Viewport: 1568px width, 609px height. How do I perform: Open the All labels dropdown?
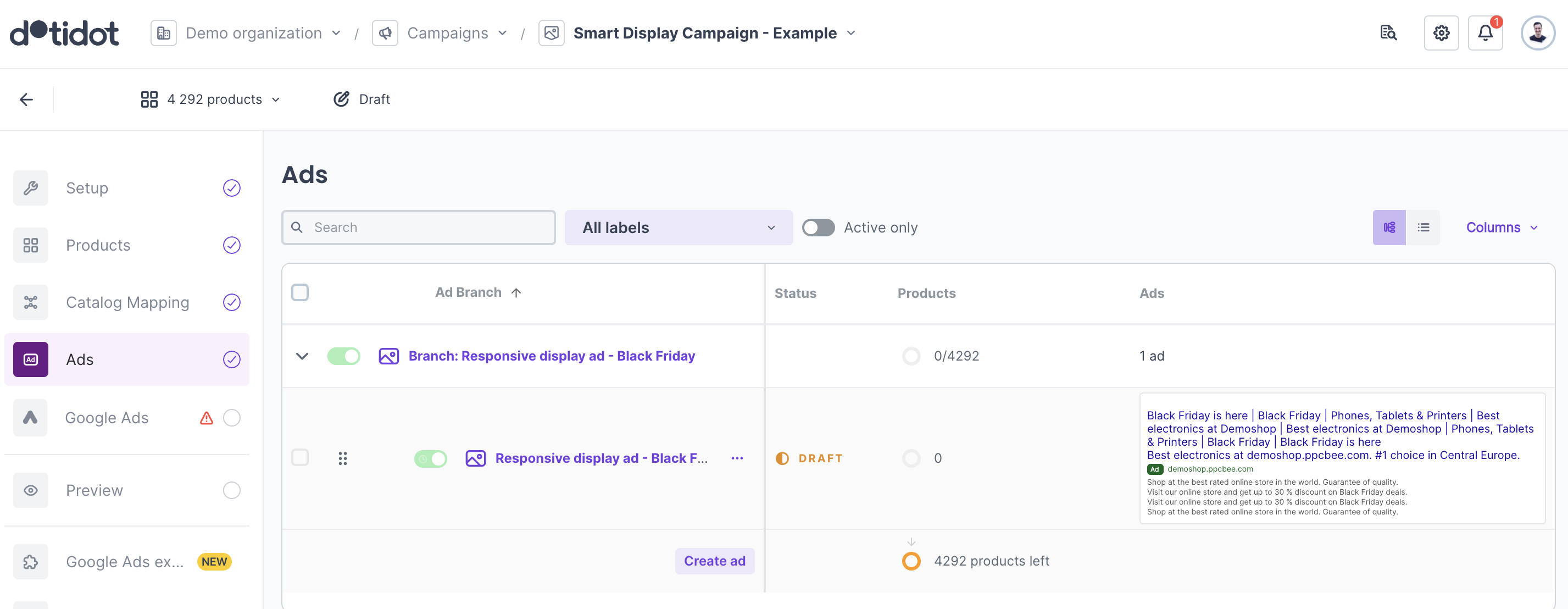tap(678, 227)
